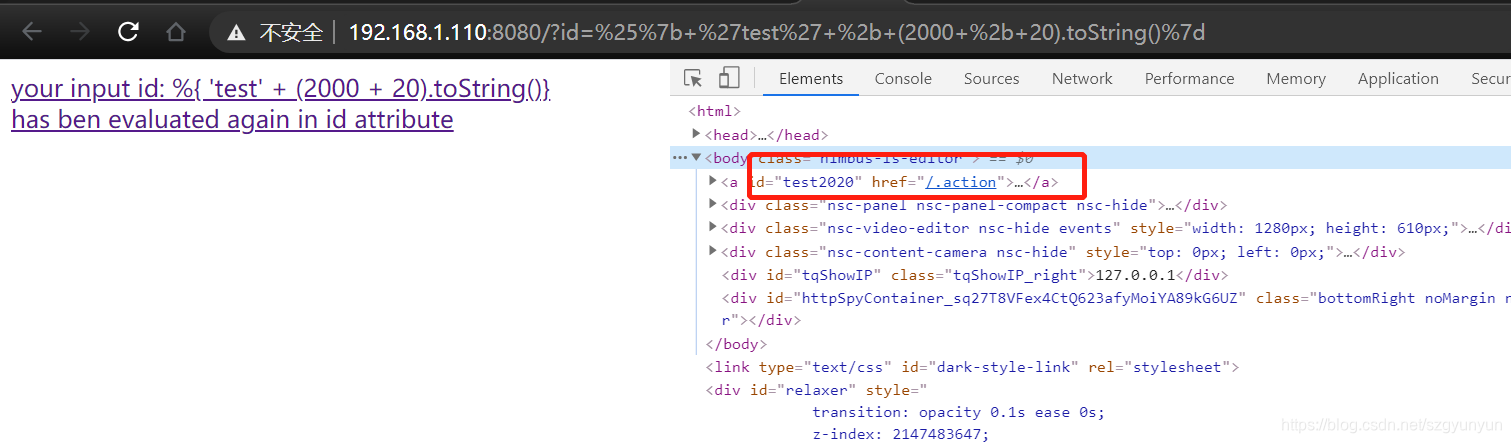Toggle the device toolbar icon
The image size is (1511, 443).
coord(729,78)
